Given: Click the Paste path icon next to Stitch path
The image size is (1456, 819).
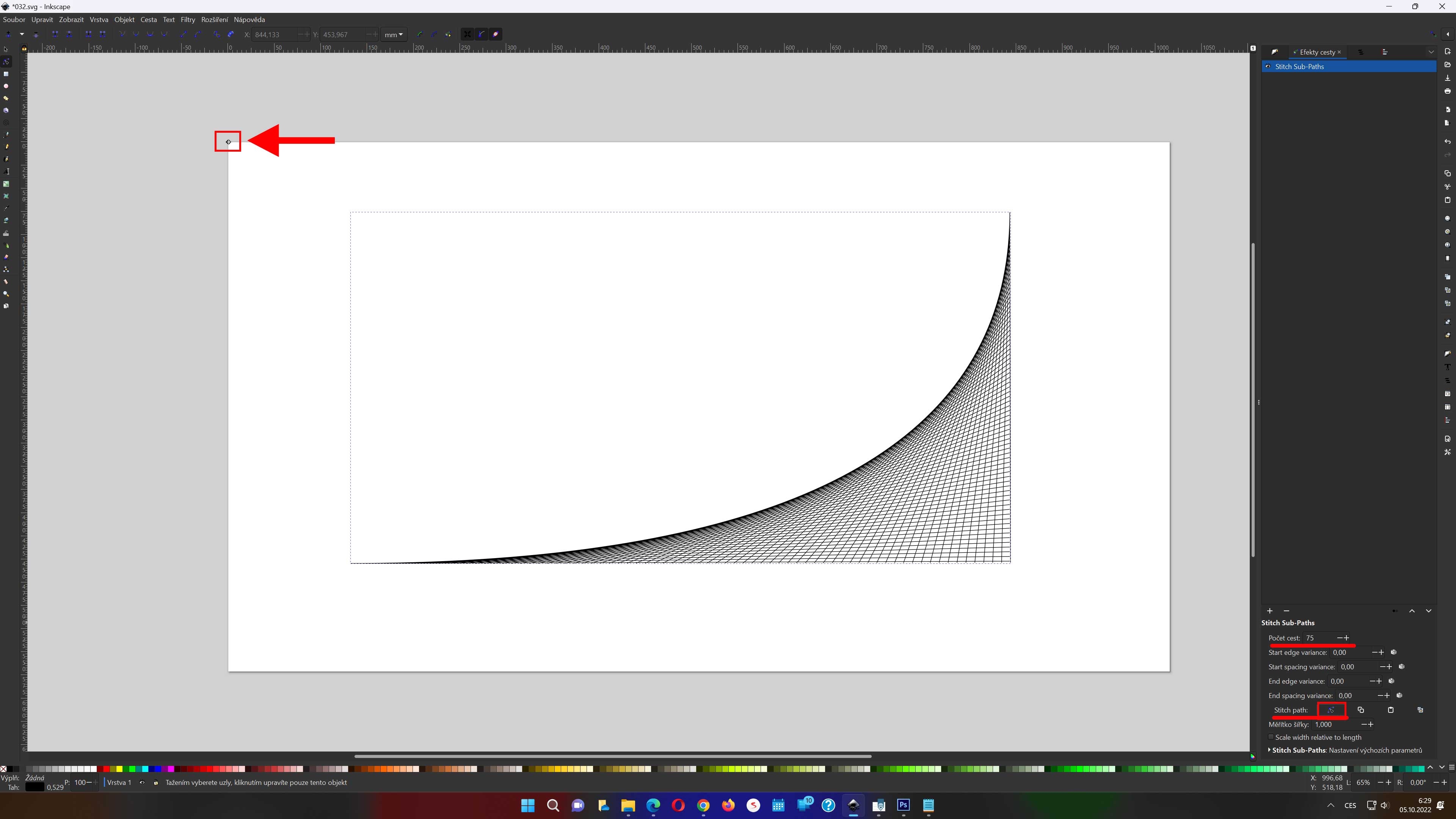Looking at the screenshot, I should point(1391,710).
